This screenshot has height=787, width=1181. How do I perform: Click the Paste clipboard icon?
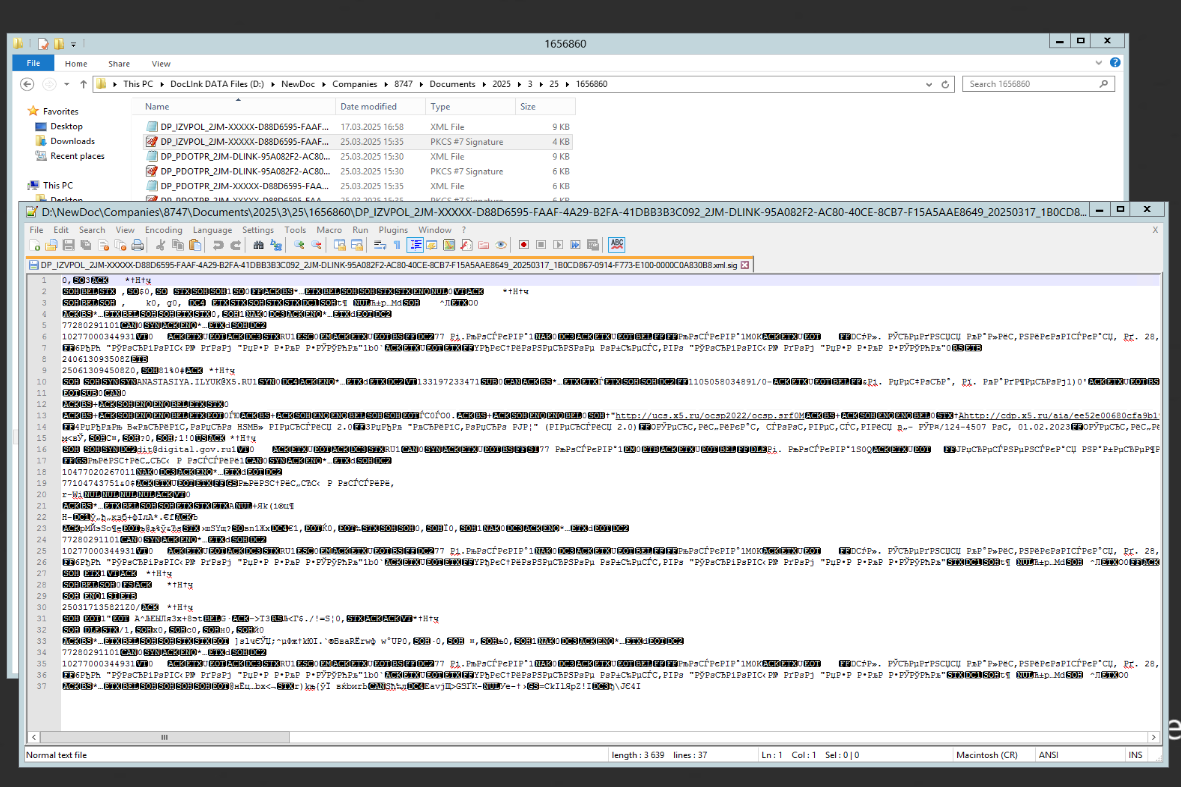tap(195, 245)
